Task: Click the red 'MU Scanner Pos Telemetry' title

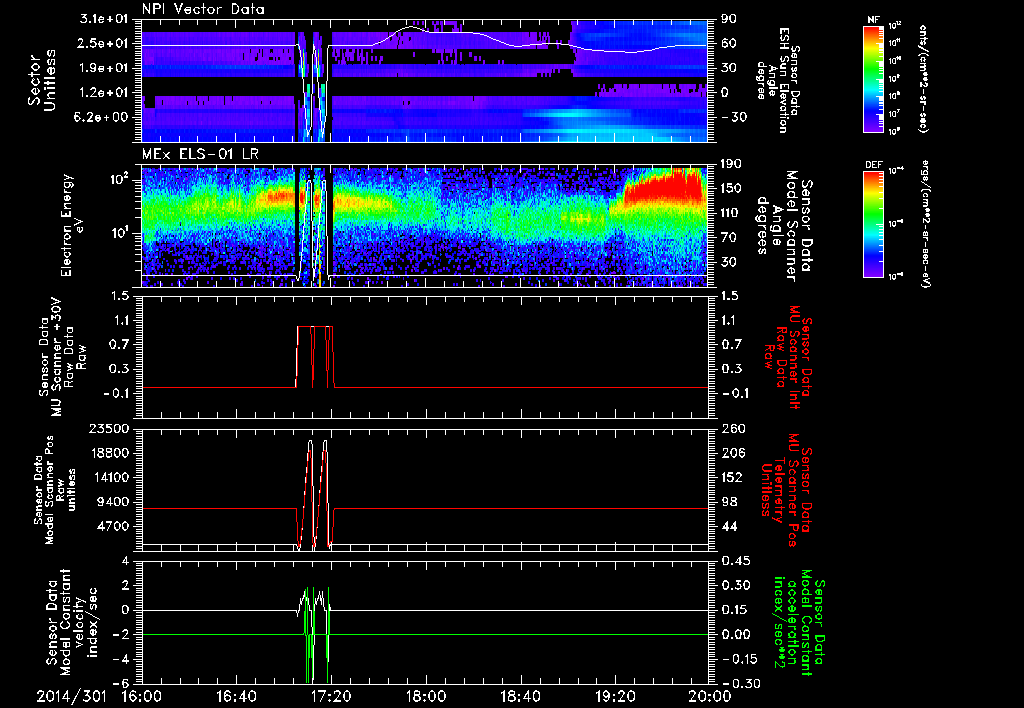Action: pyautogui.click(x=787, y=490)
